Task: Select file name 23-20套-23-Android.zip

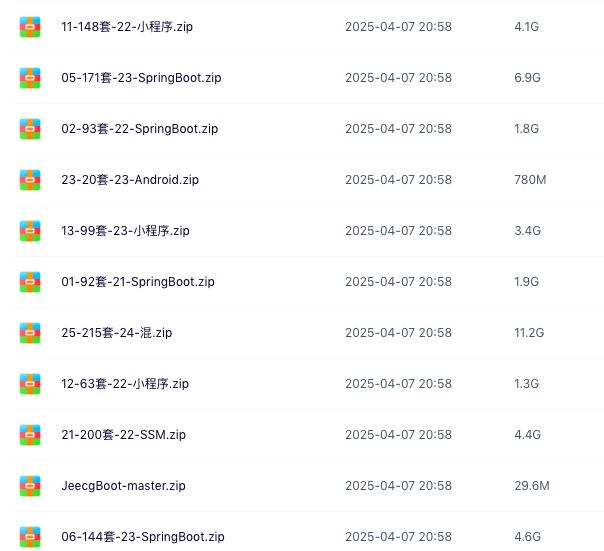Action: coord(130,180)
